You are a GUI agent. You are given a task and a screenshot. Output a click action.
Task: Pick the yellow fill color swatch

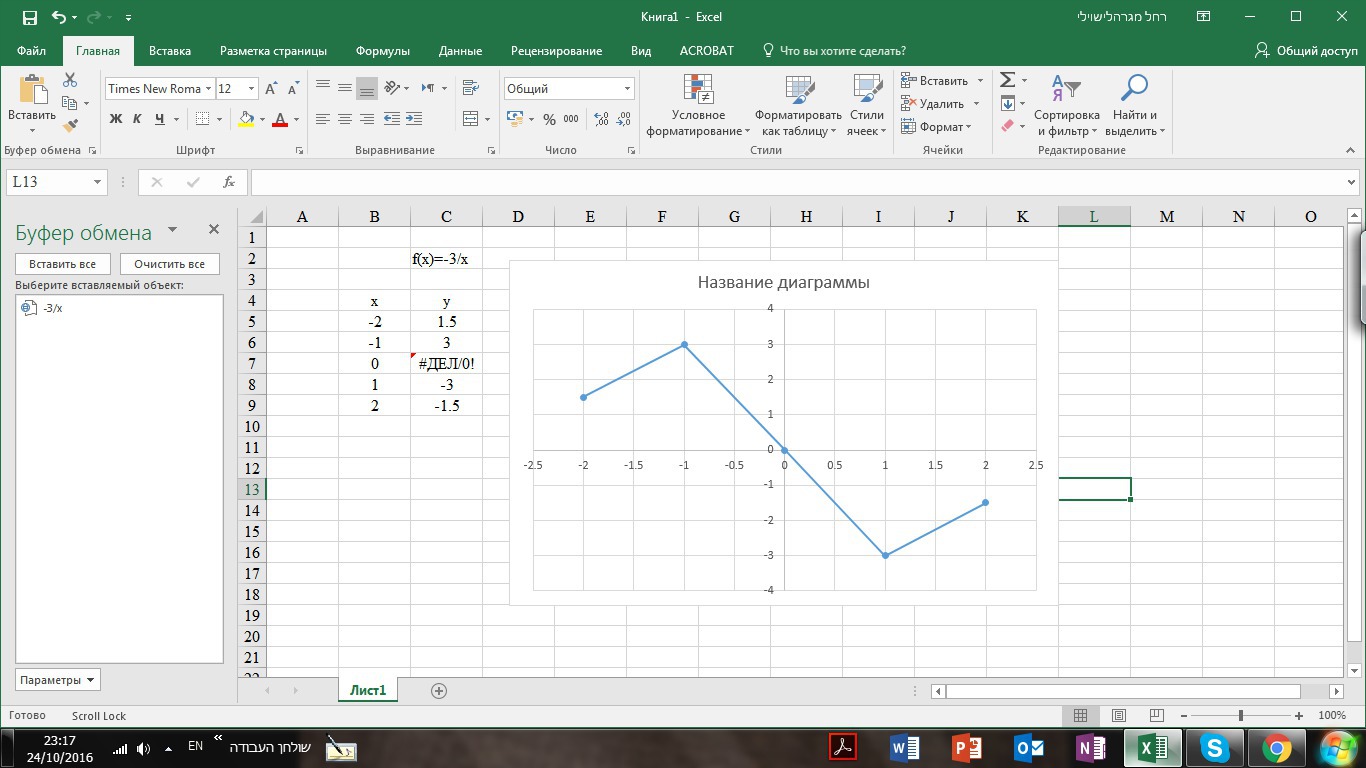click(x=246, y=119)
